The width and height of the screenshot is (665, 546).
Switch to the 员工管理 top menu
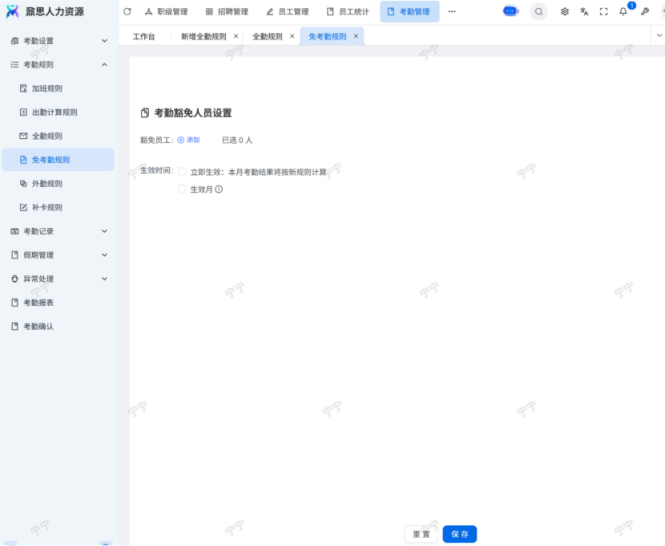(287, 12)
